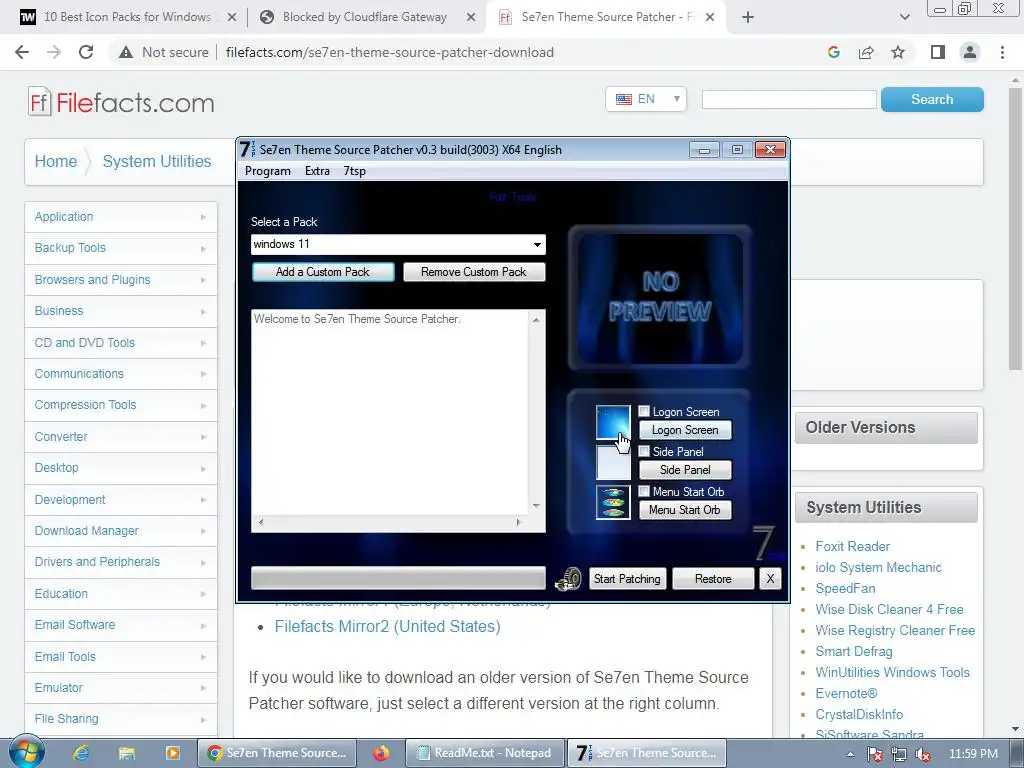Click the volume muted tray icon
Viewport: 1024px width, 768px height.
coord(923,754)
